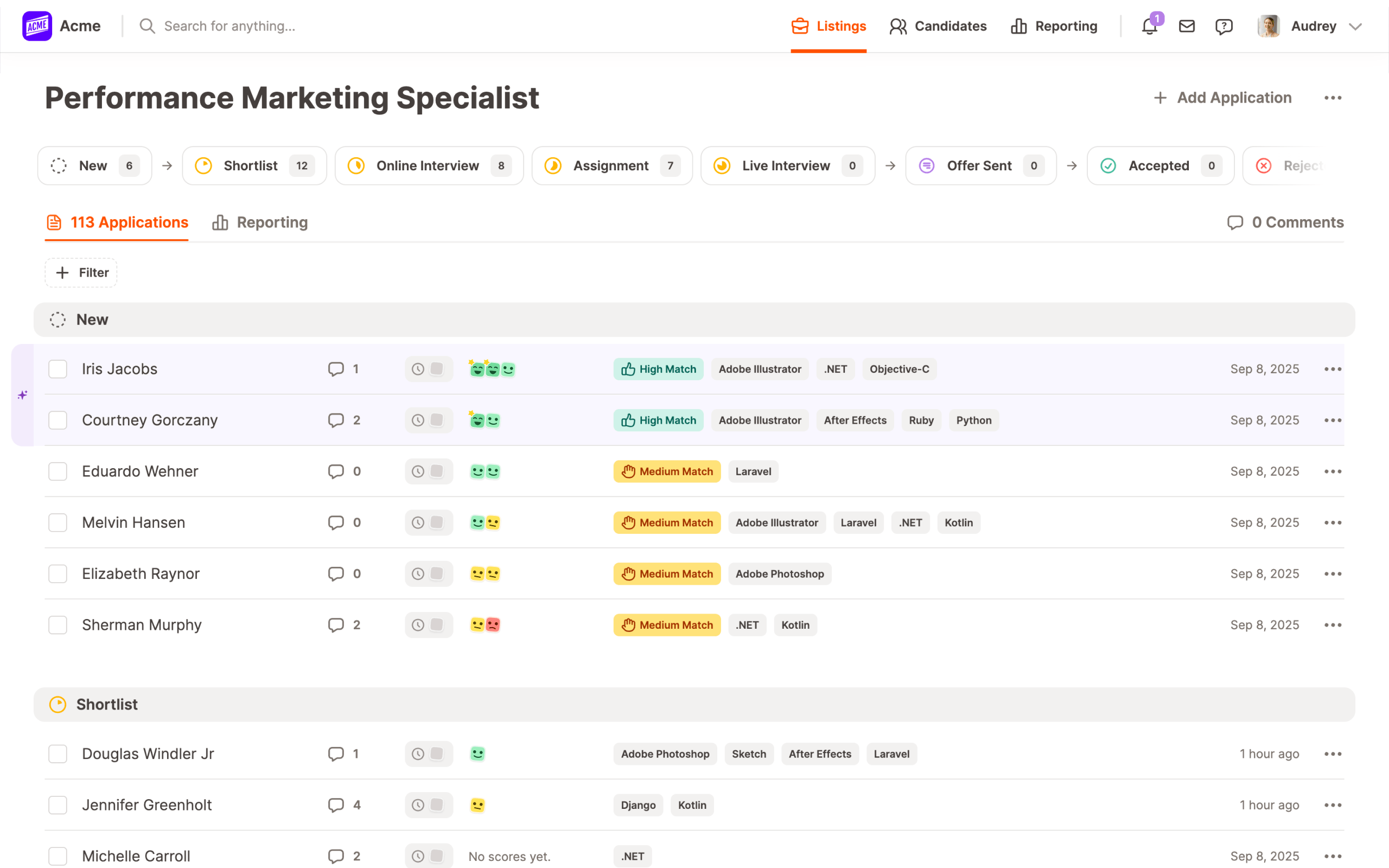Open the Reporting tab beside 113 Applications

click(260, 222)
